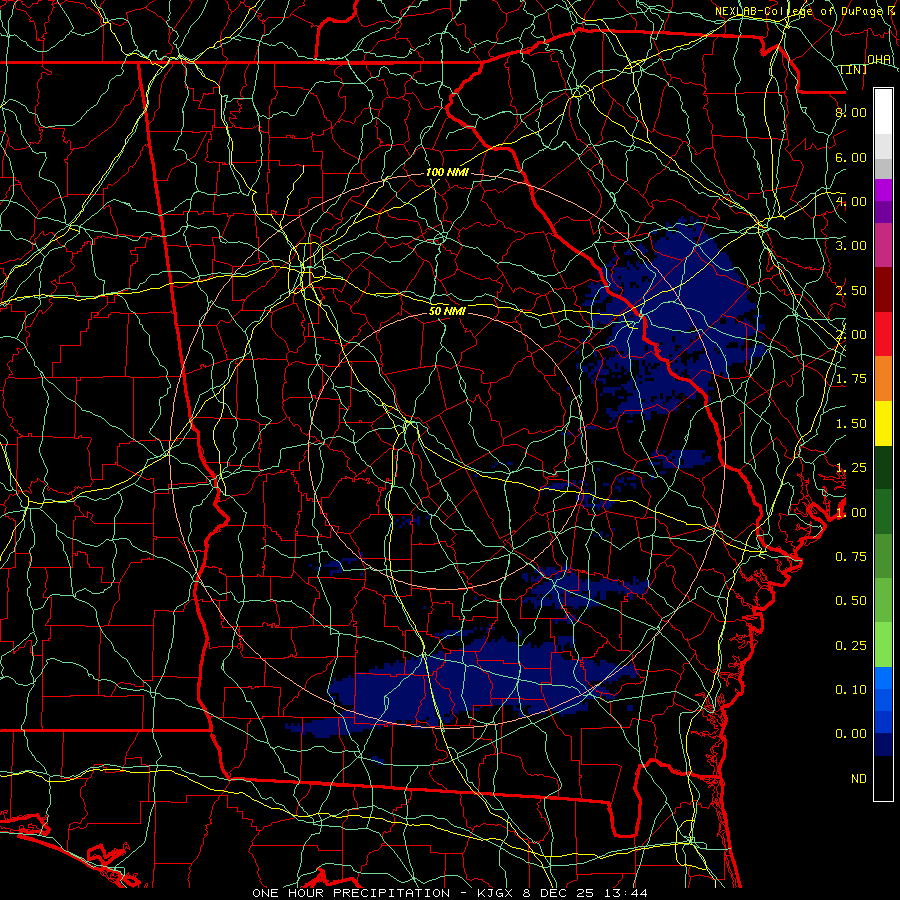Click the "[IN]" units label

[x=854, y=69]
